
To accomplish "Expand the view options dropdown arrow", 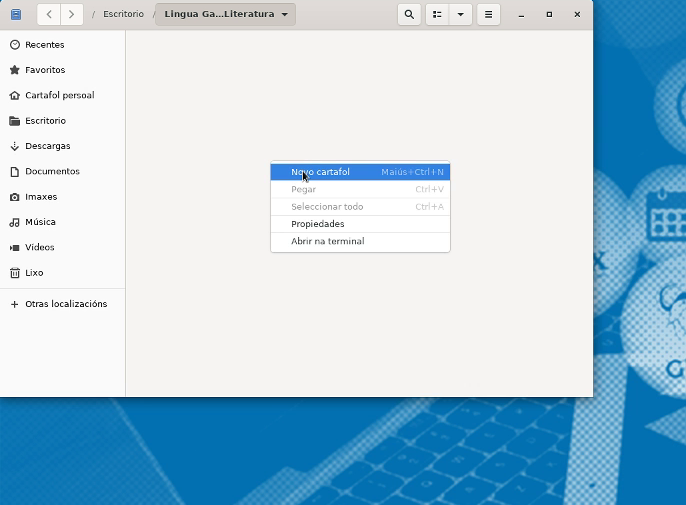I will click(x=460, y=15).
